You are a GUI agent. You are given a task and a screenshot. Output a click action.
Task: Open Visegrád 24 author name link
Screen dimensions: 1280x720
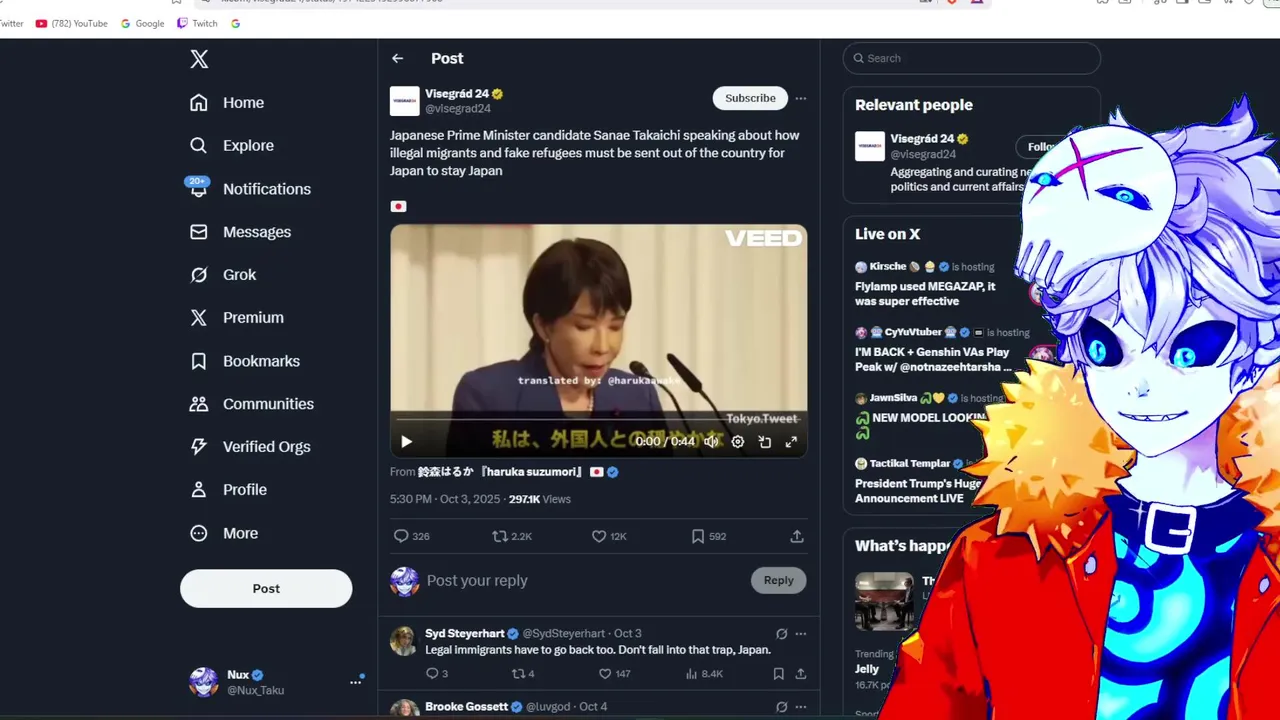[457, 94]
